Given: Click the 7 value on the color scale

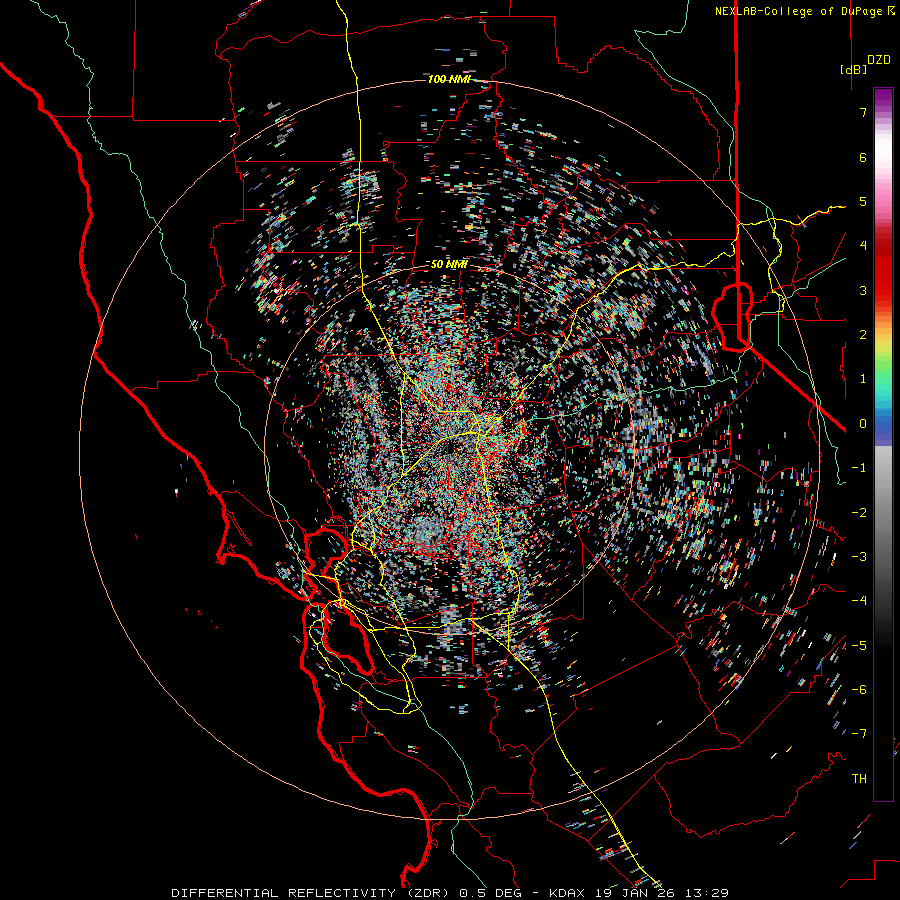Looking at the screenshot, I should [x=863, y=112].
